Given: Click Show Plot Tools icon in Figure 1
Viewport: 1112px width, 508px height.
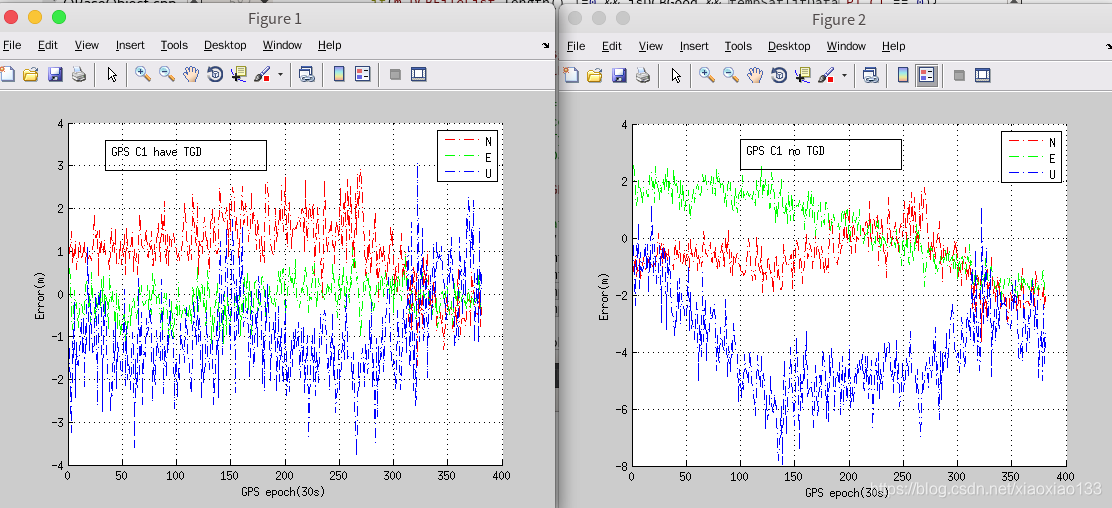Looking at the screenshot, I should click(418, 74).
